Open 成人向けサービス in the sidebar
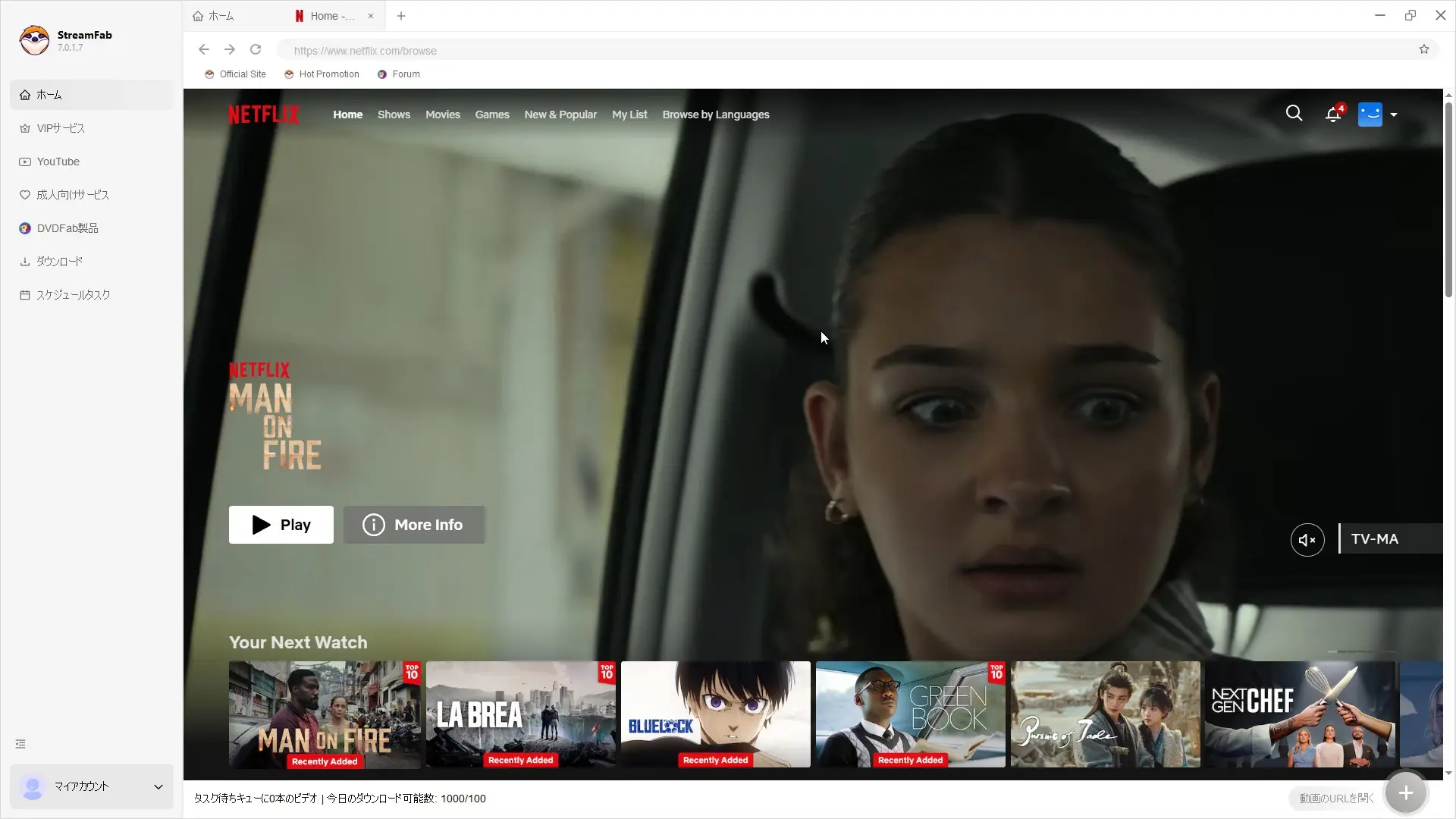1456x819 pixels. (x=92, y=195)
